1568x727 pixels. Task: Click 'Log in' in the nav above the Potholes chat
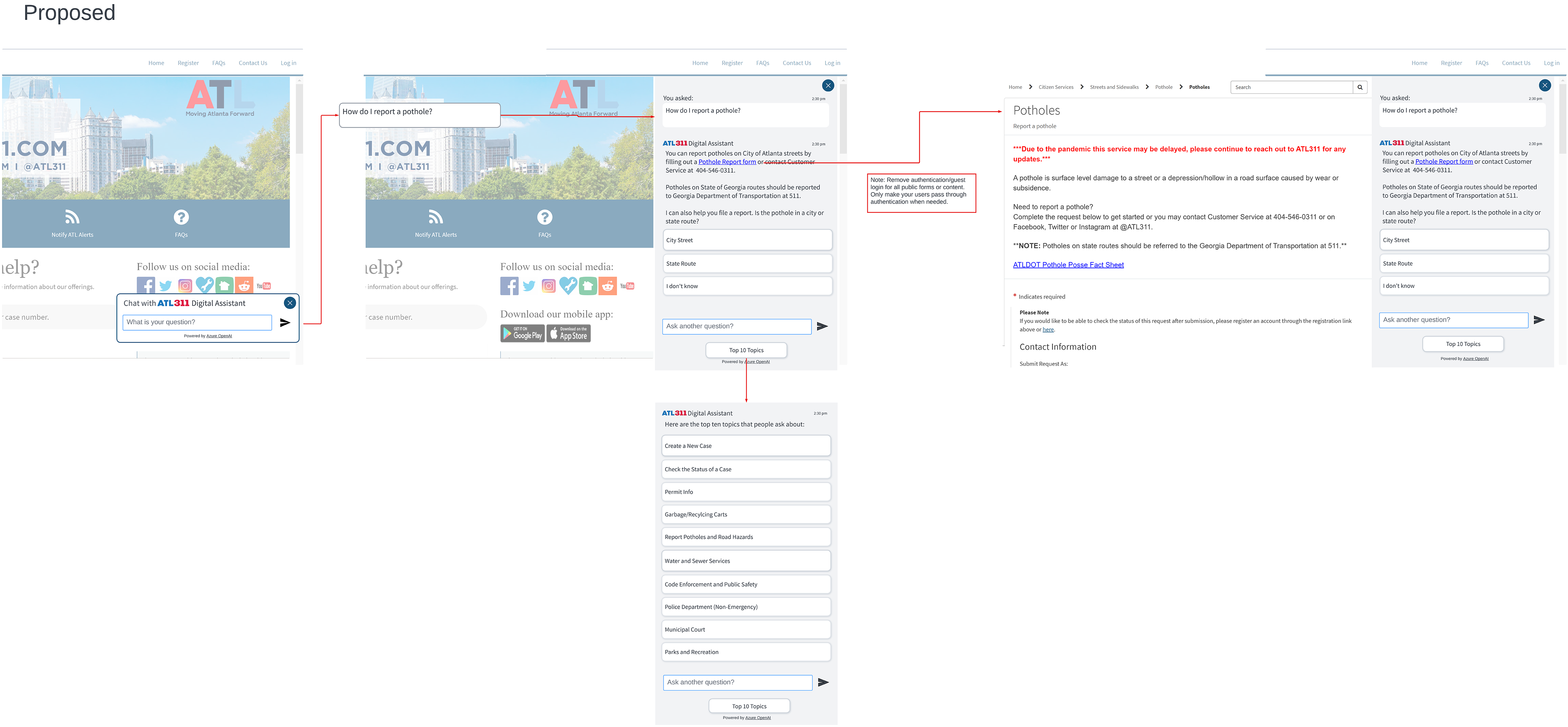[x=1551, y=63]
